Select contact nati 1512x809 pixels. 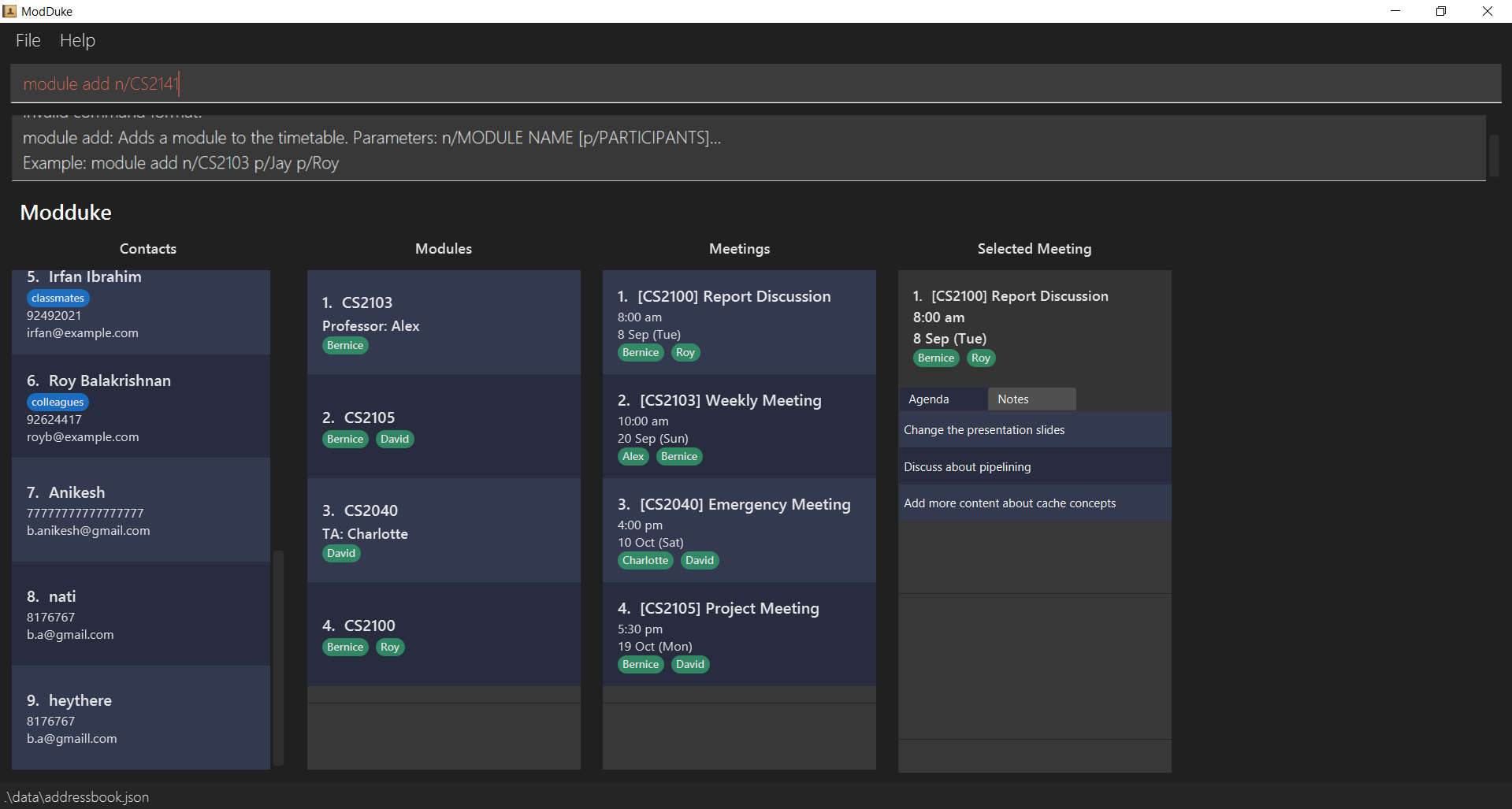pyautogui.click(x=141, y=614)
